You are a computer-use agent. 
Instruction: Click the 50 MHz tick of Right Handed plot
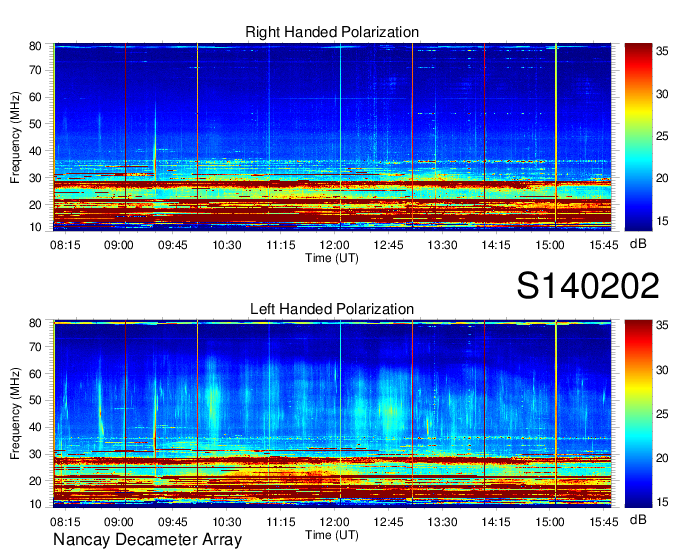[x=35, y=124]
